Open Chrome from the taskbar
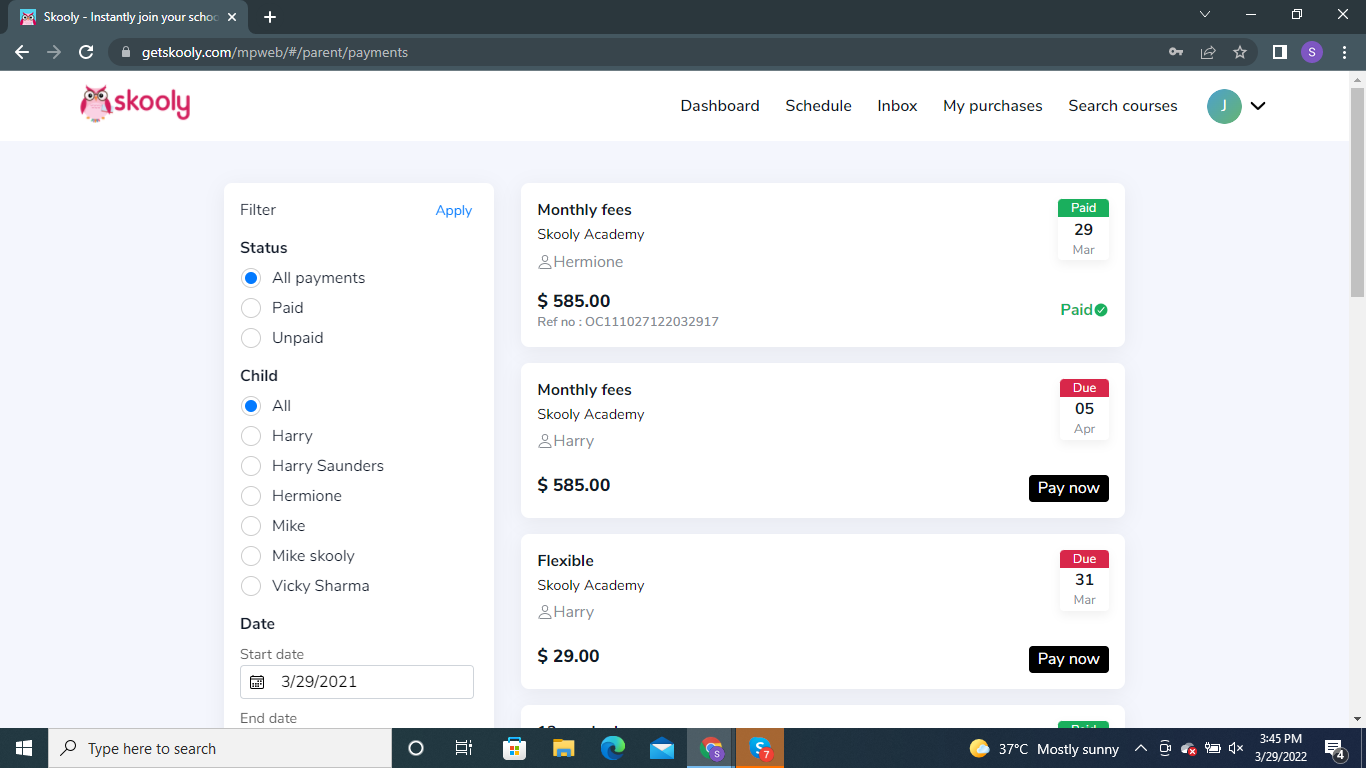 click(711, 748)
